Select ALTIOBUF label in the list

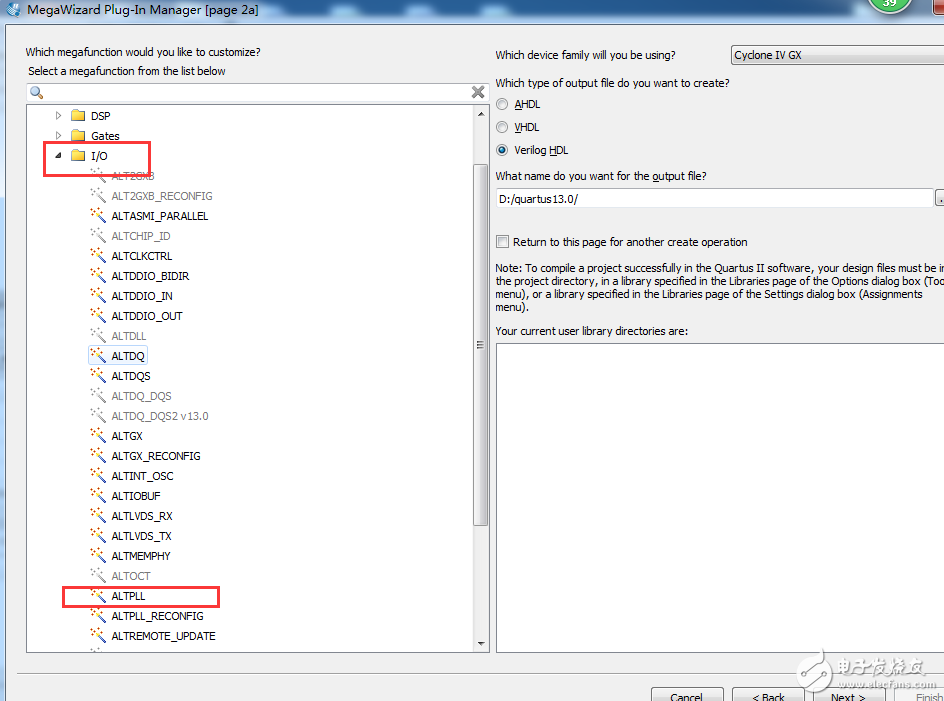pos(136,496)
